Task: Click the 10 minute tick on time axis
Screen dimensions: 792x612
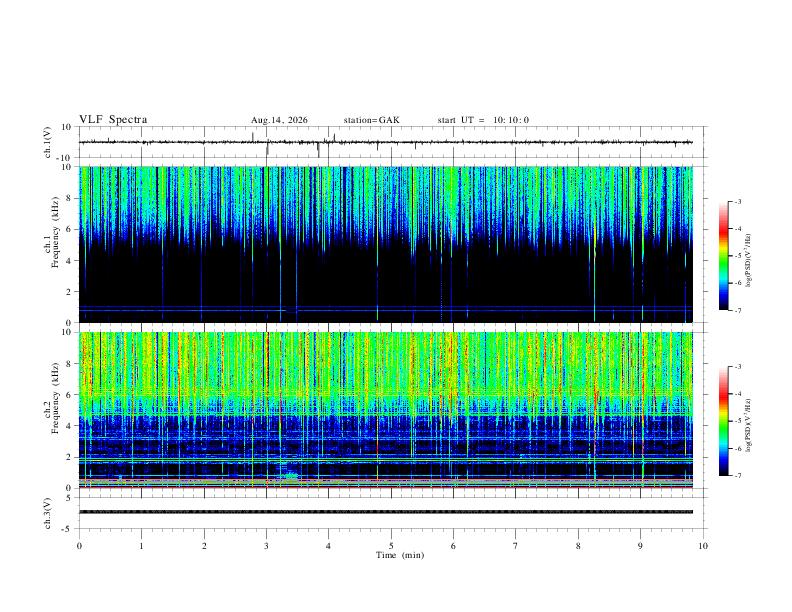Action: (703, 546)
